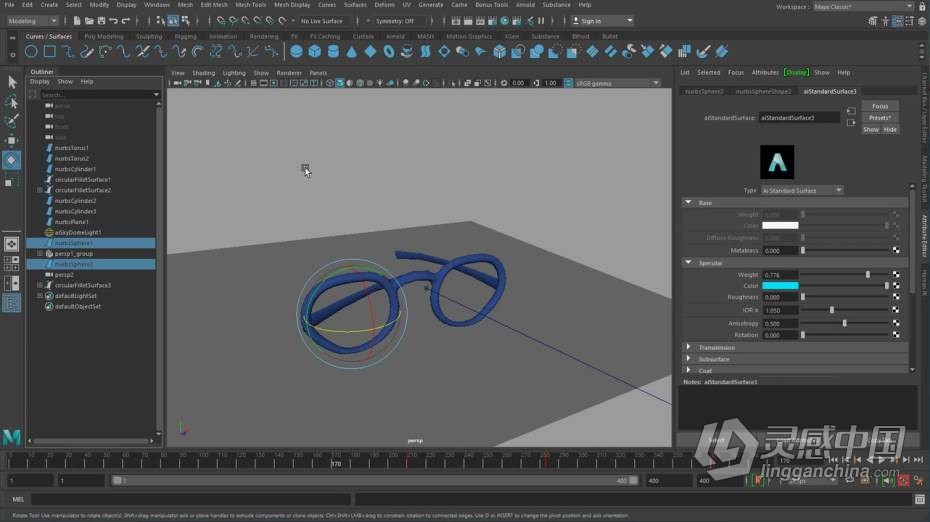The height and width of the screenshot is (522, 930).
Task: Click the Arnold logo material swatch
Action: pyautogui.click(x=777, y=162)
